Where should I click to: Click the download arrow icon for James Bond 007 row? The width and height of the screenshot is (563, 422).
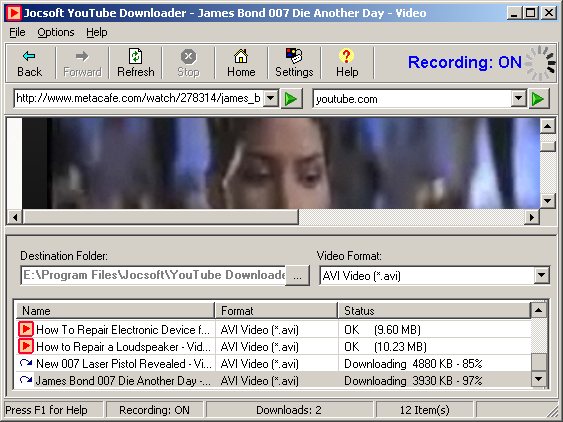[x=26, y=380]
